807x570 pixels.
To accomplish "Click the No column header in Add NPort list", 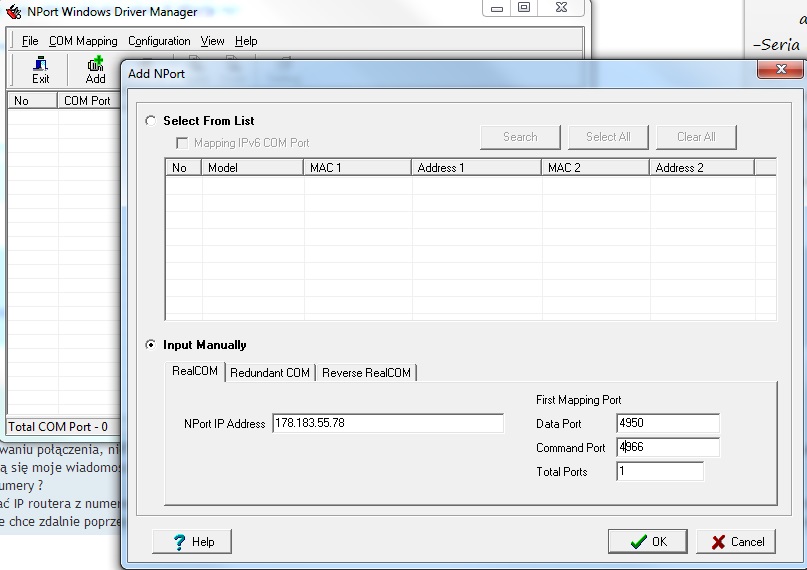I will click(184, 168).
